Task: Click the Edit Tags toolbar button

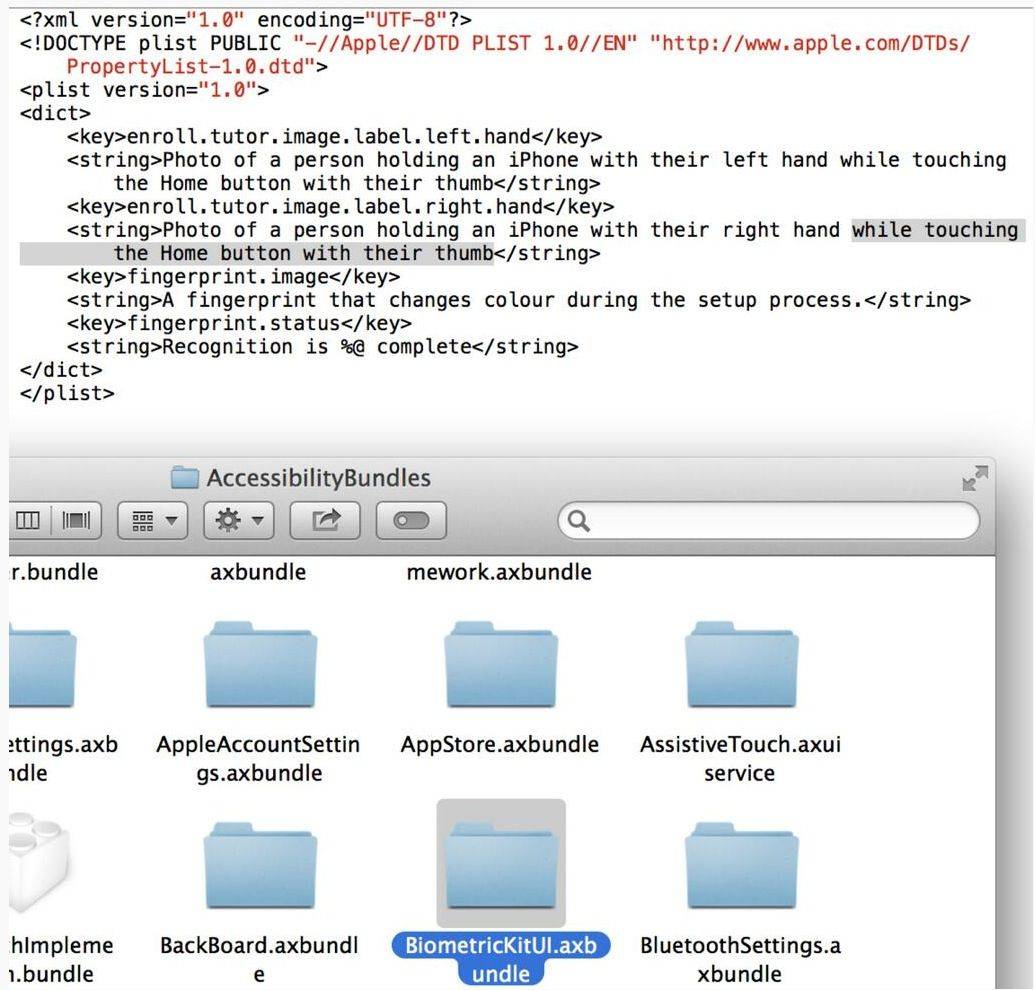Action: pos(411,521)
